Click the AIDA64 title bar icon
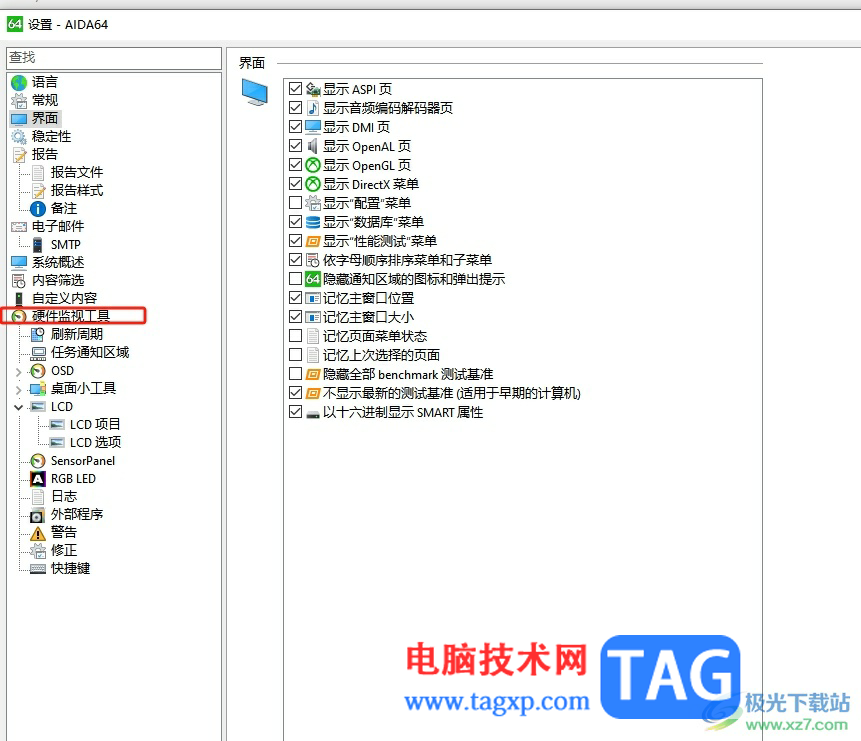Screen dimensions: 861x741 15,24
